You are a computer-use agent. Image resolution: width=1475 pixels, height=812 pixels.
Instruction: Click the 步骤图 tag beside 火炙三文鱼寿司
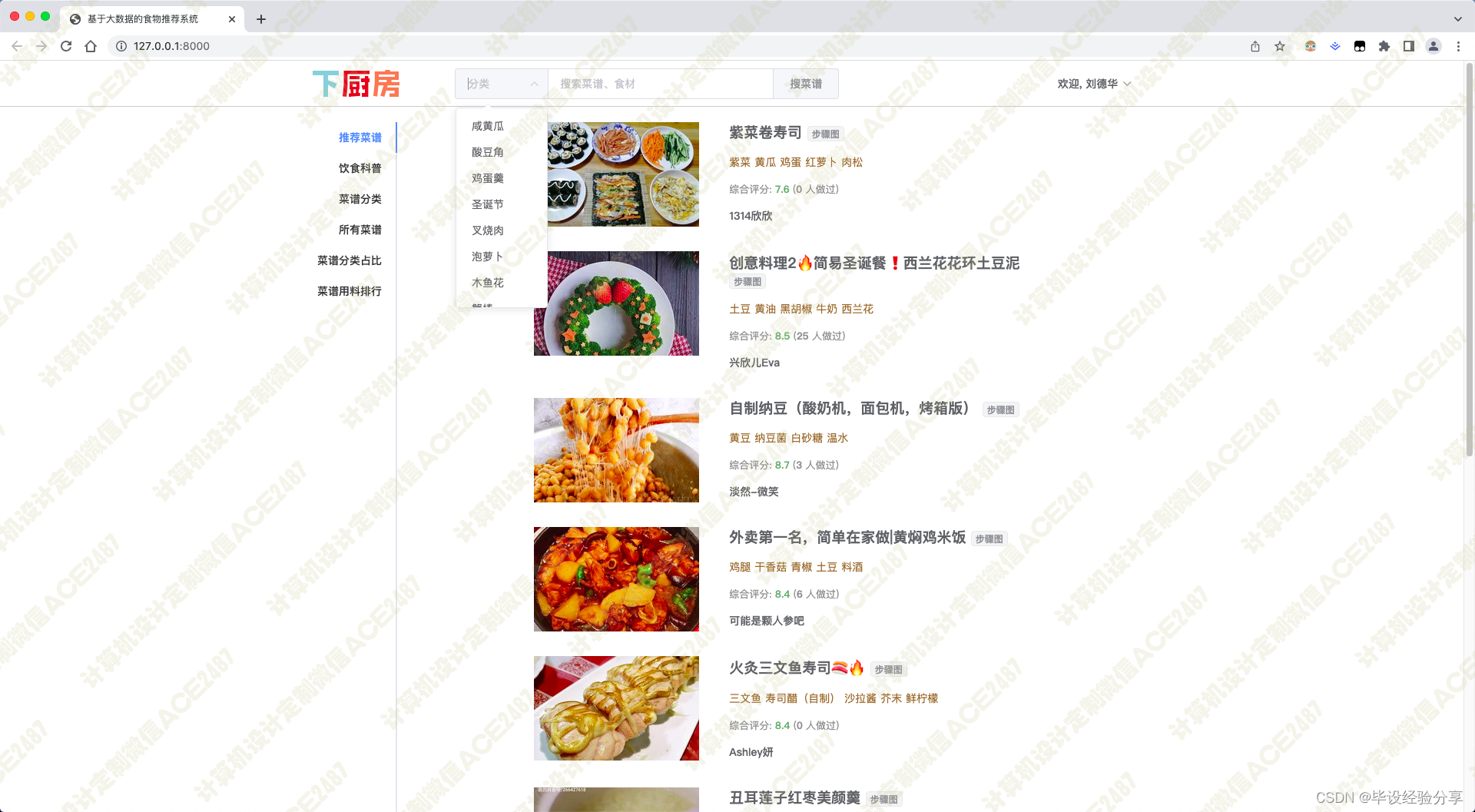pos(889,670)
